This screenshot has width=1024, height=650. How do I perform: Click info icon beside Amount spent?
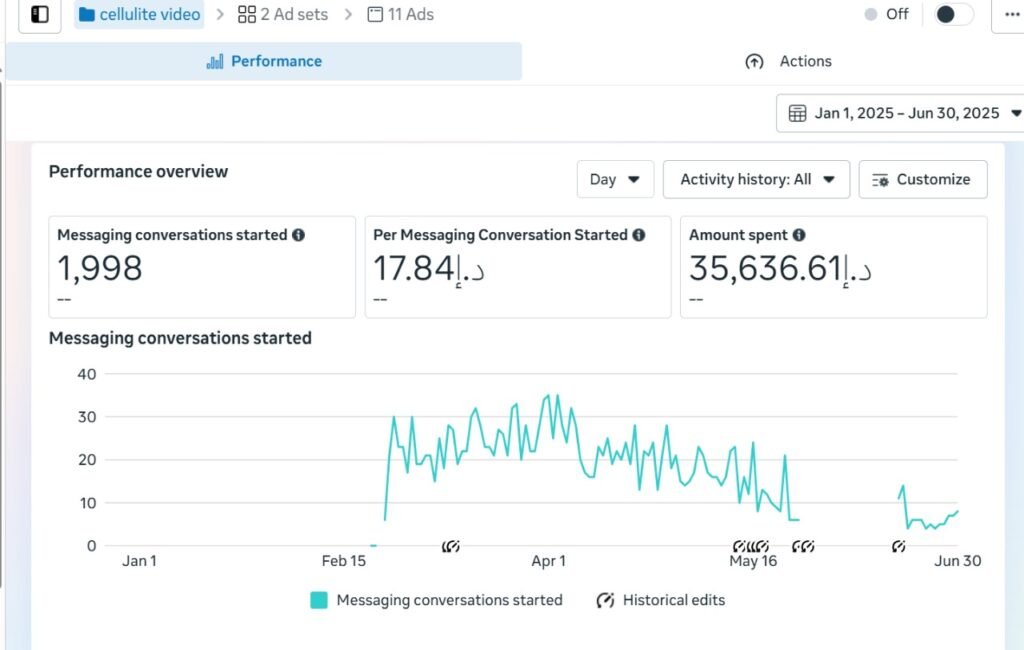click(799, 235)
